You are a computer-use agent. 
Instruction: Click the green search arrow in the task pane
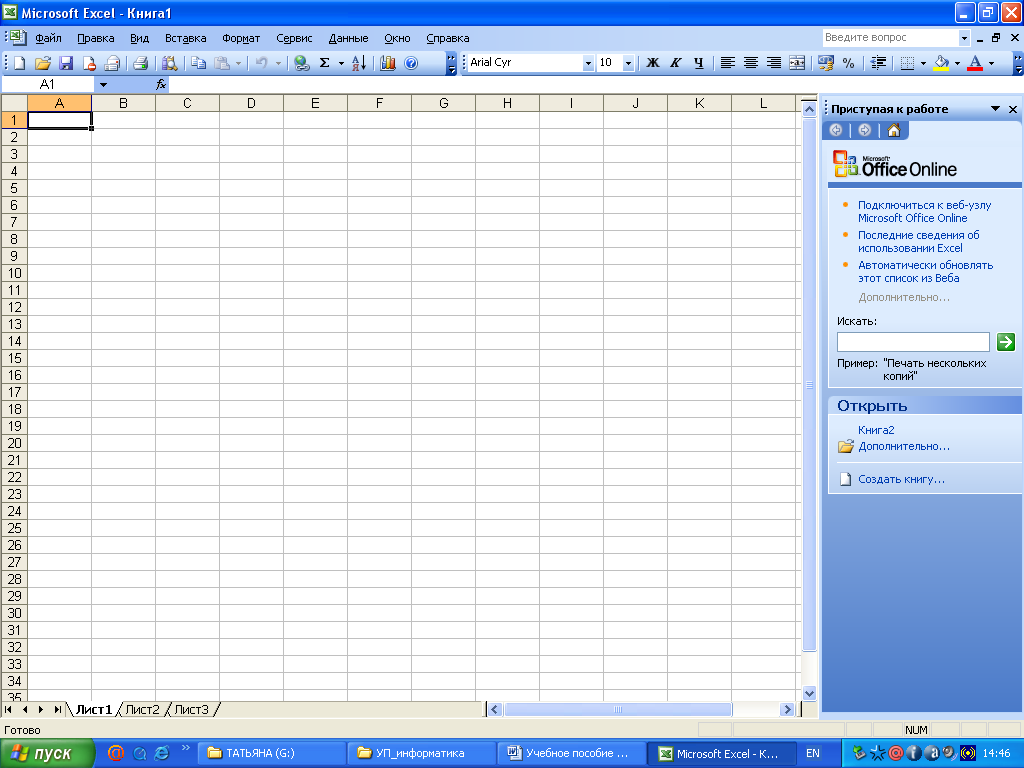(1006, 342)
